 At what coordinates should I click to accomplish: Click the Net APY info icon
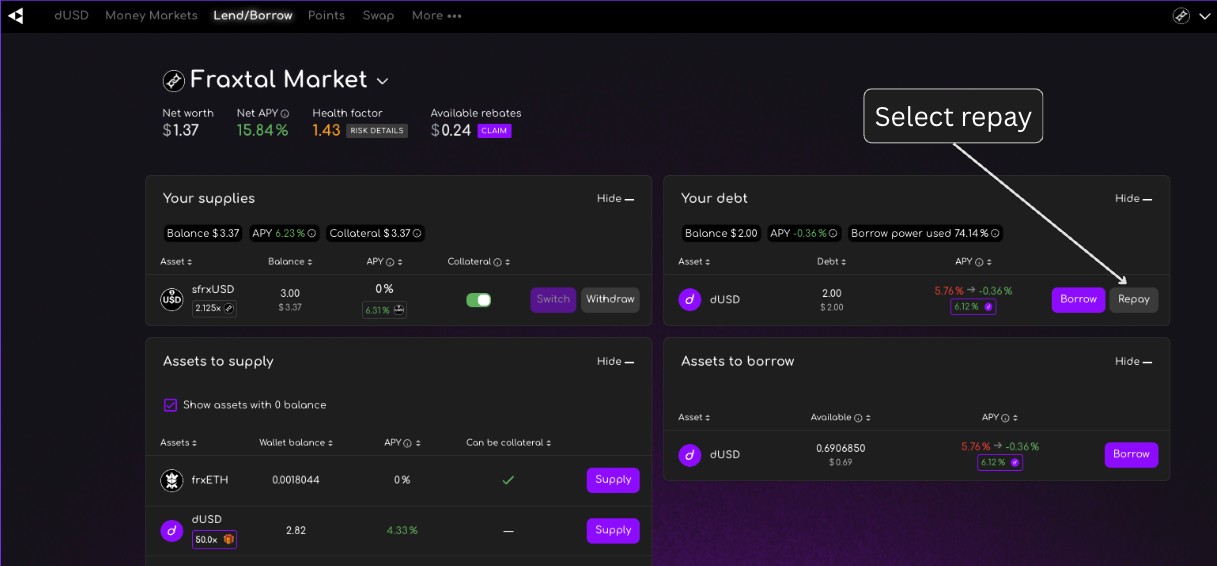click(285, 114)
